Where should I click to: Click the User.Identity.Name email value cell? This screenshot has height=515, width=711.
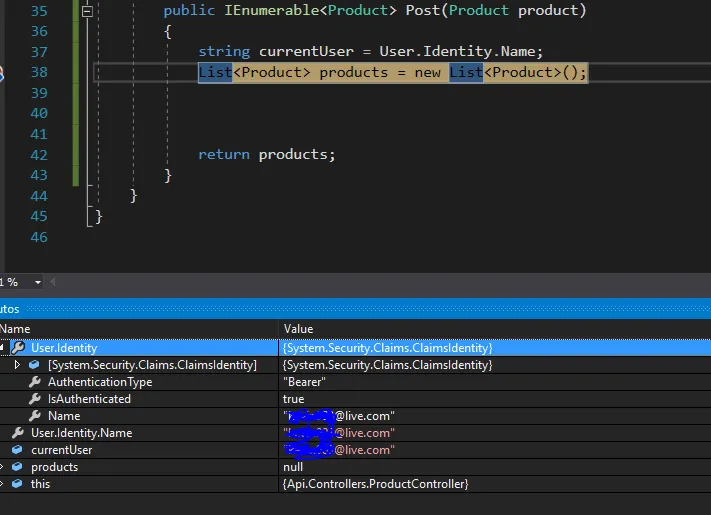[339, 433]
